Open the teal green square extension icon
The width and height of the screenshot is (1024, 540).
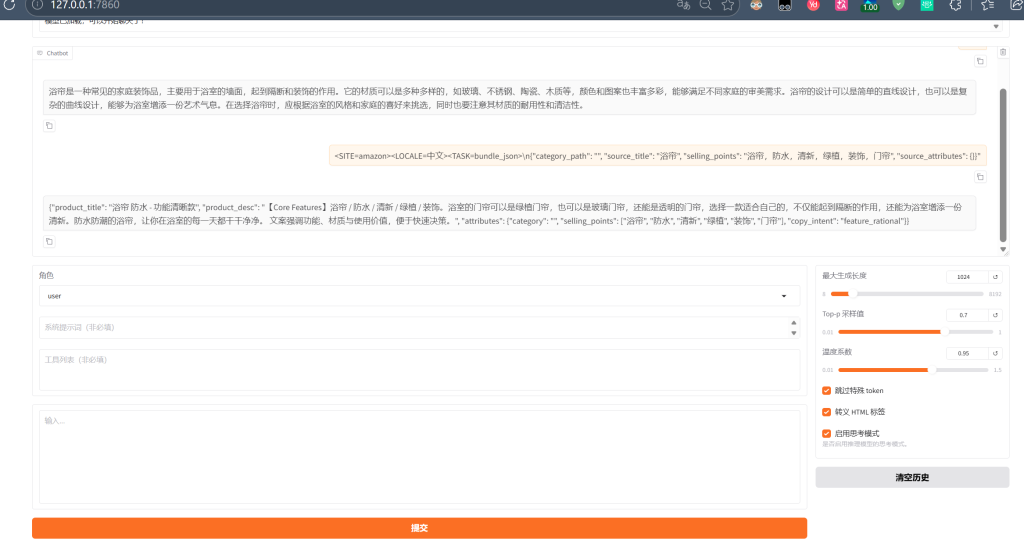coord(927,5)
